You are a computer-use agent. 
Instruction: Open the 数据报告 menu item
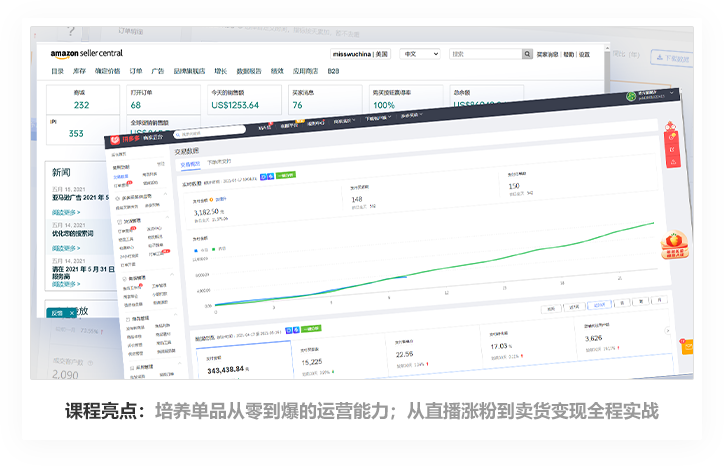(x=249, y=71)
